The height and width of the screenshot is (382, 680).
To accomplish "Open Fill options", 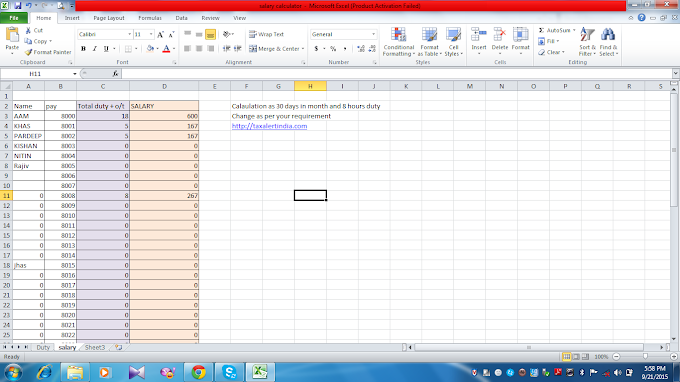I will pyautogui.click(x=548, y=41).
